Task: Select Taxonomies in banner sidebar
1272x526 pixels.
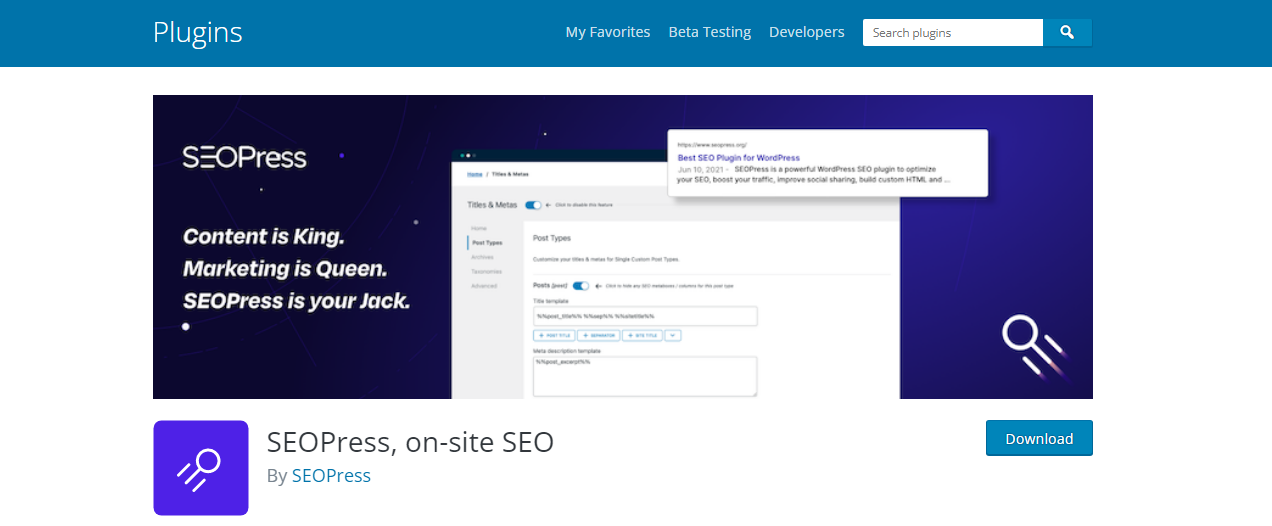Action: point(487,271)
